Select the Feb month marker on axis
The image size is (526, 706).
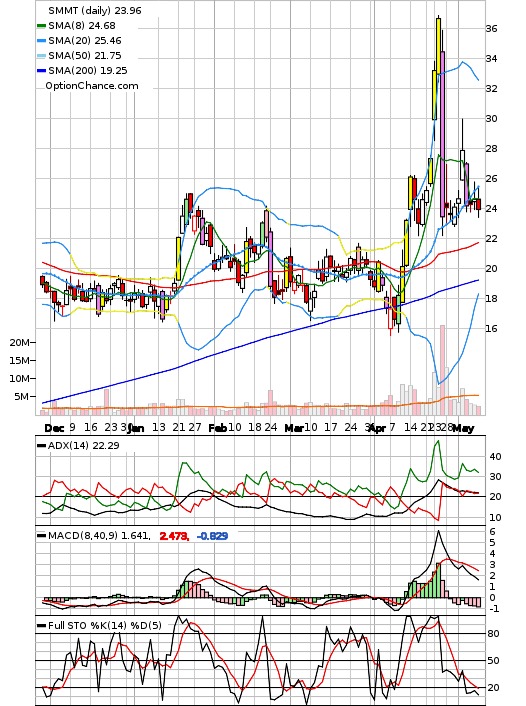coord(217,428)
